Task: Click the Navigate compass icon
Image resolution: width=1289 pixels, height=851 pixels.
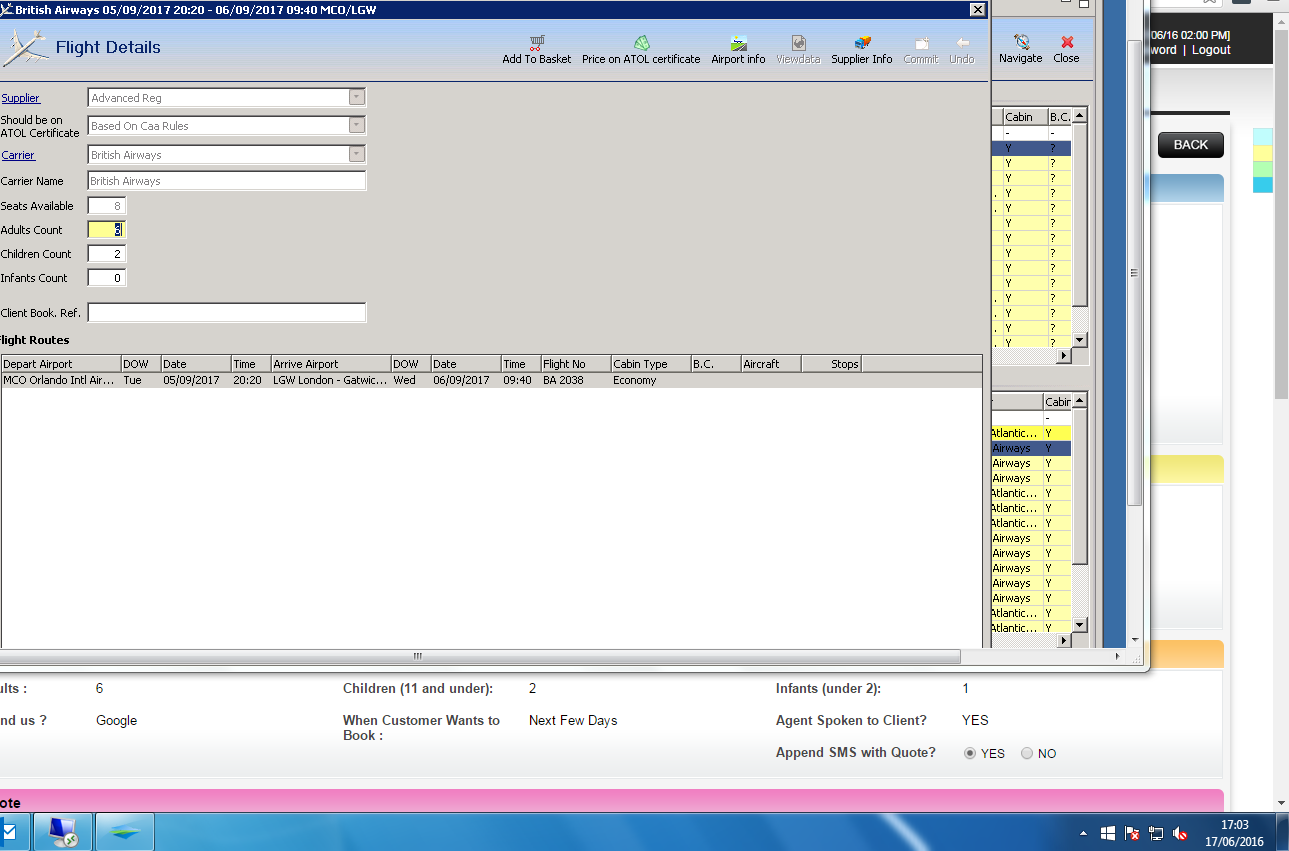Action: point(1021,42)
